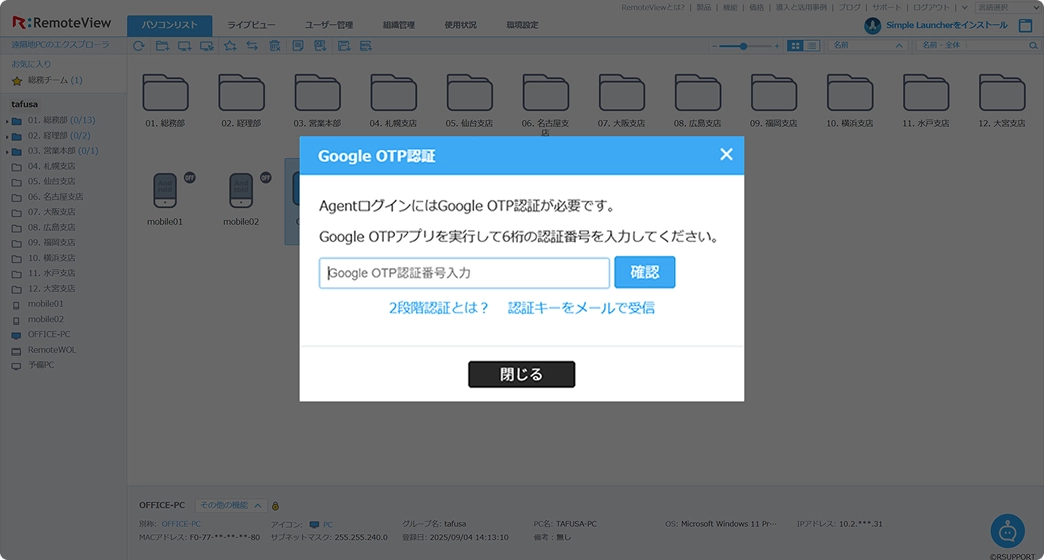Click the window icon at top right
Image resolution: width=1044 pixels, height=560 pixels.
pos(1025,25)
